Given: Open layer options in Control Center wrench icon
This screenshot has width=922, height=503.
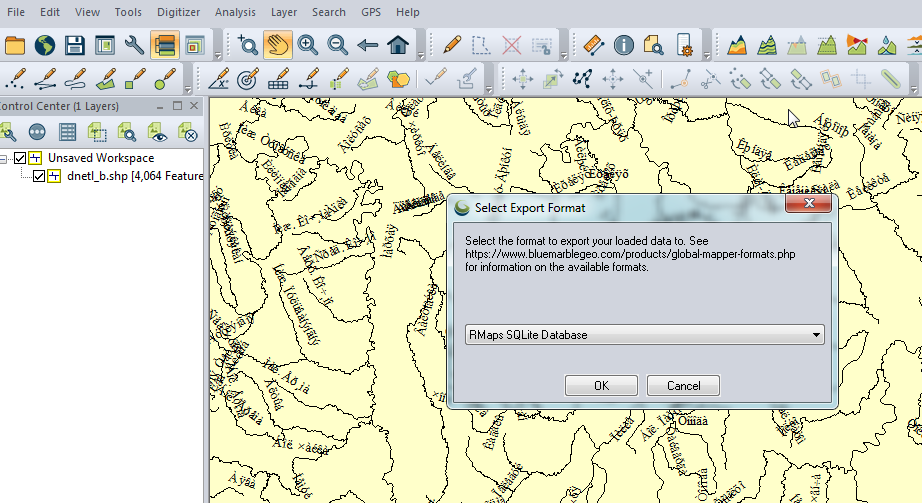Looking at the screenshot, I should [8, 132].
